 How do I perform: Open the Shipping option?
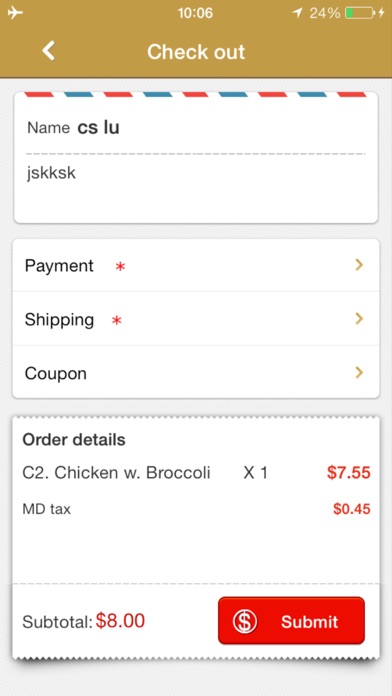pos(196,319)
